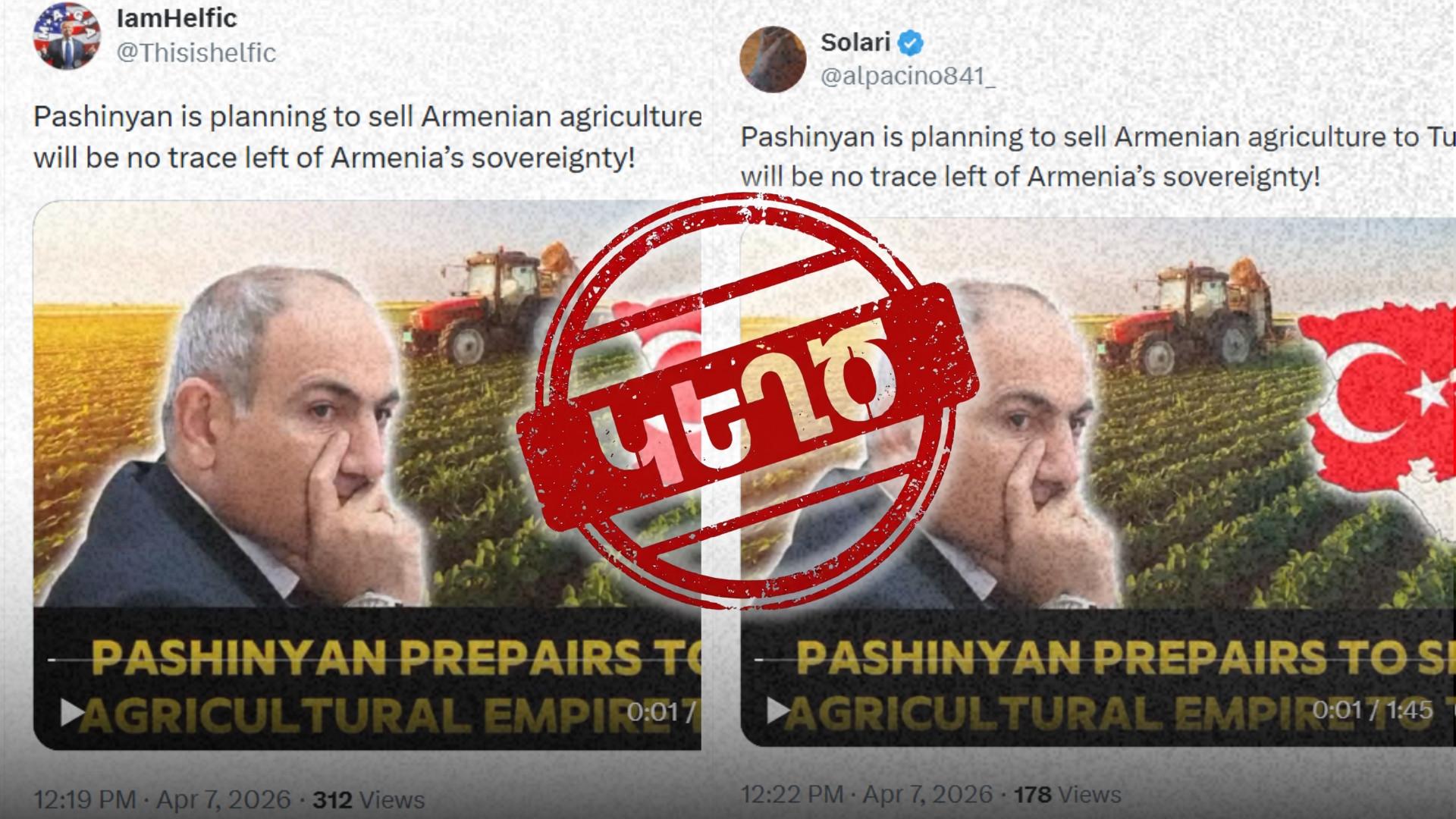The image size is (1456, 819).
Task: Click the IamHelfic display name
Action: [177, 17]
